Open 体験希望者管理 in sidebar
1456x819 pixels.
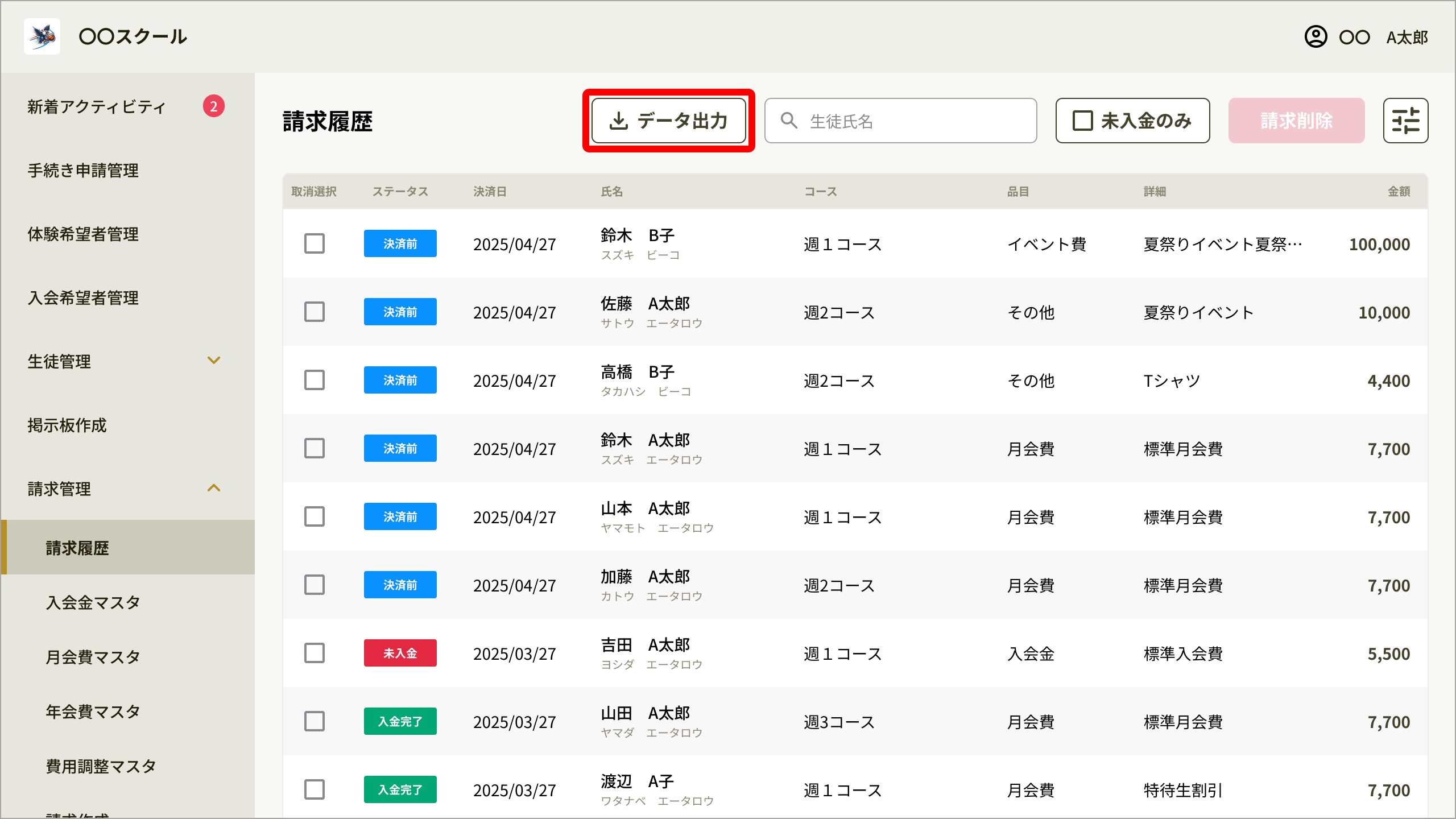tap(83, 234)
